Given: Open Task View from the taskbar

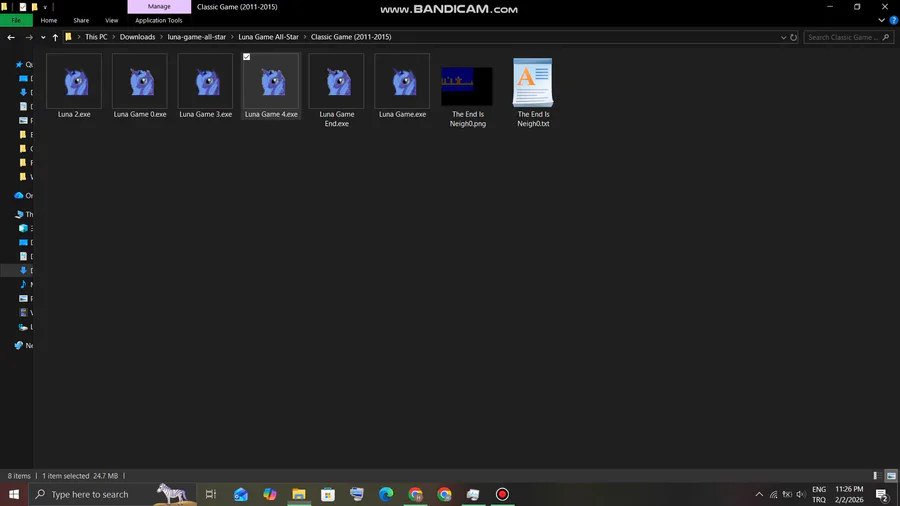Looking at the screenshot, I should pyautogui.click(x=211, y=494).
